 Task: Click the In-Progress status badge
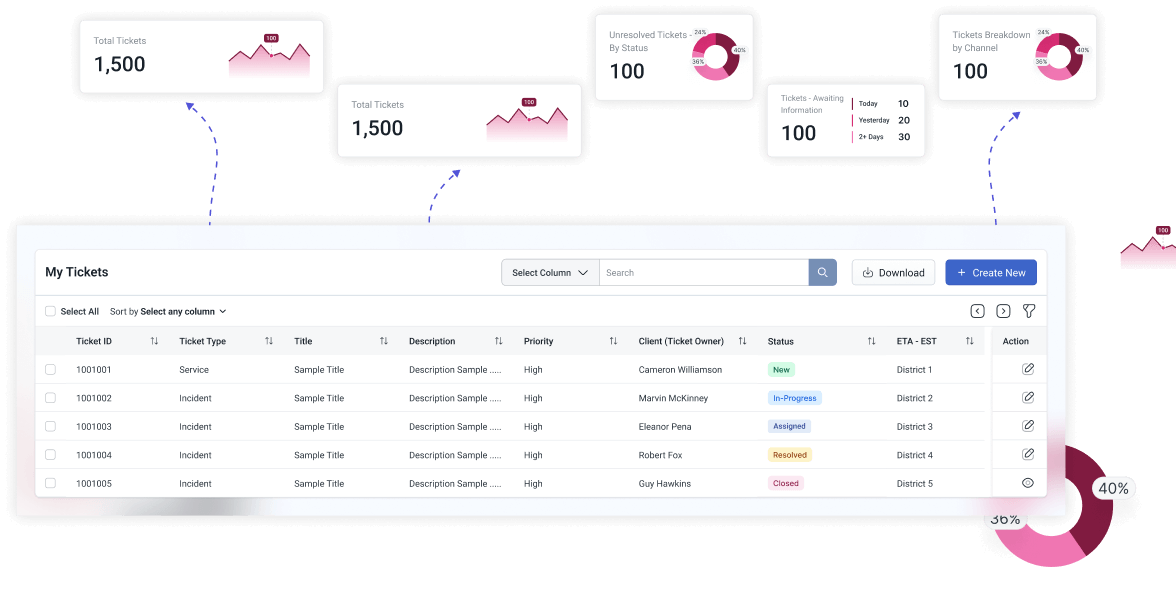(x=794, y=398)
